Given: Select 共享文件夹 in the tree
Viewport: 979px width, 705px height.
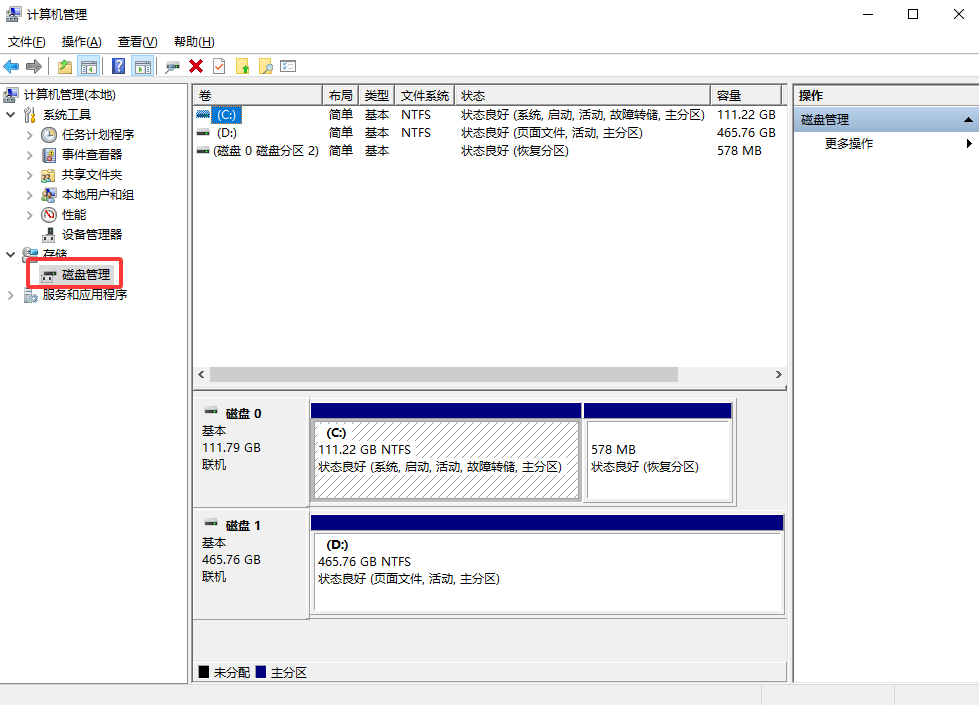Looking at the screenshot, I should coord(92,175).
